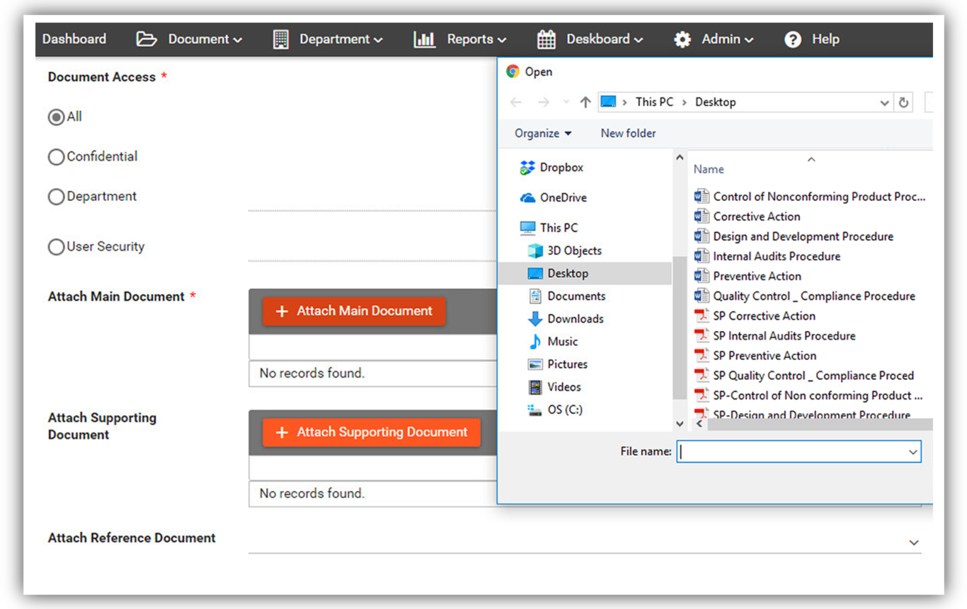Click the Up one level arrow
This screenshot has width=967, height=609.
[585, 102]
